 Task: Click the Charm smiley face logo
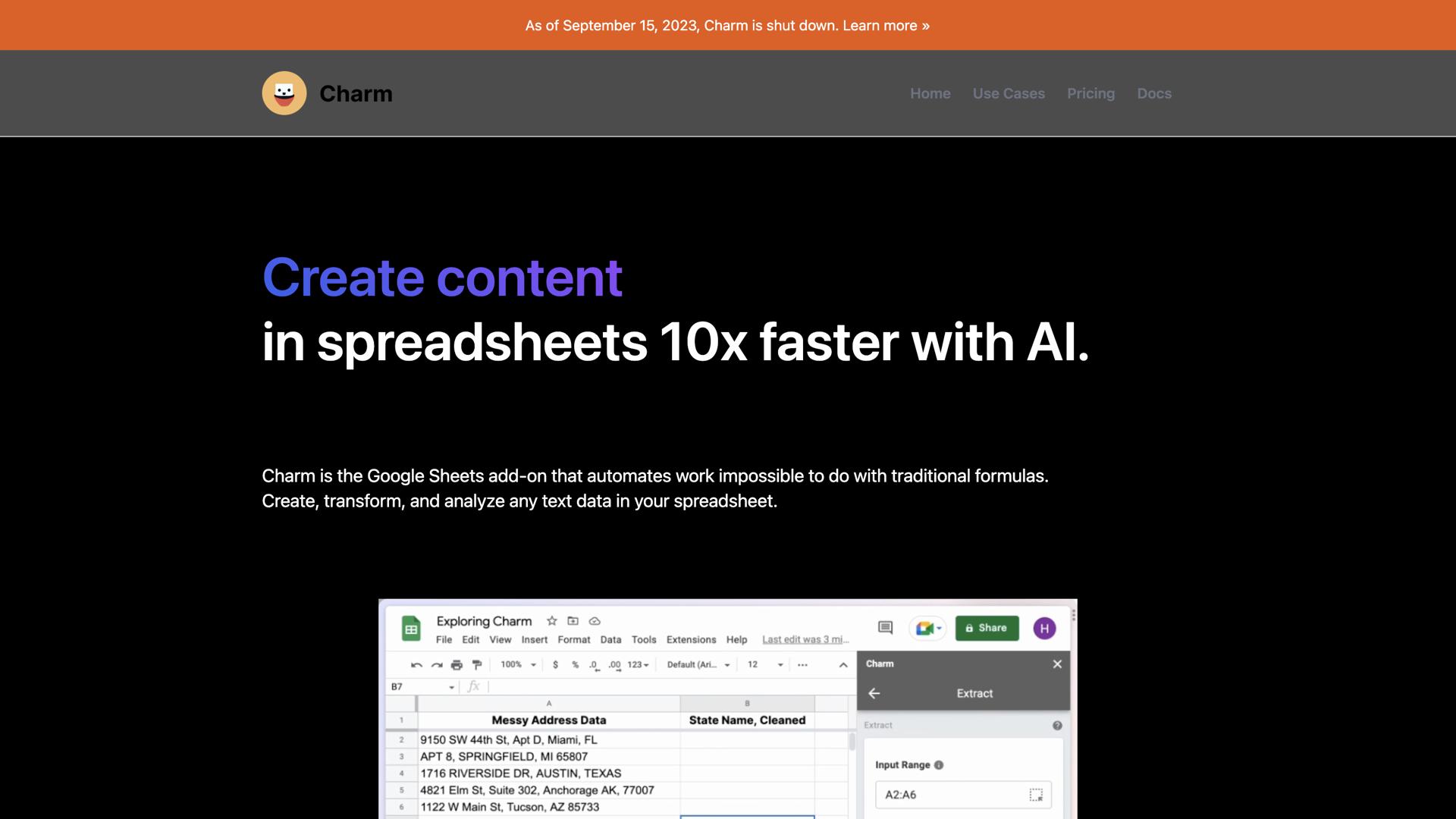click(284, 93)
